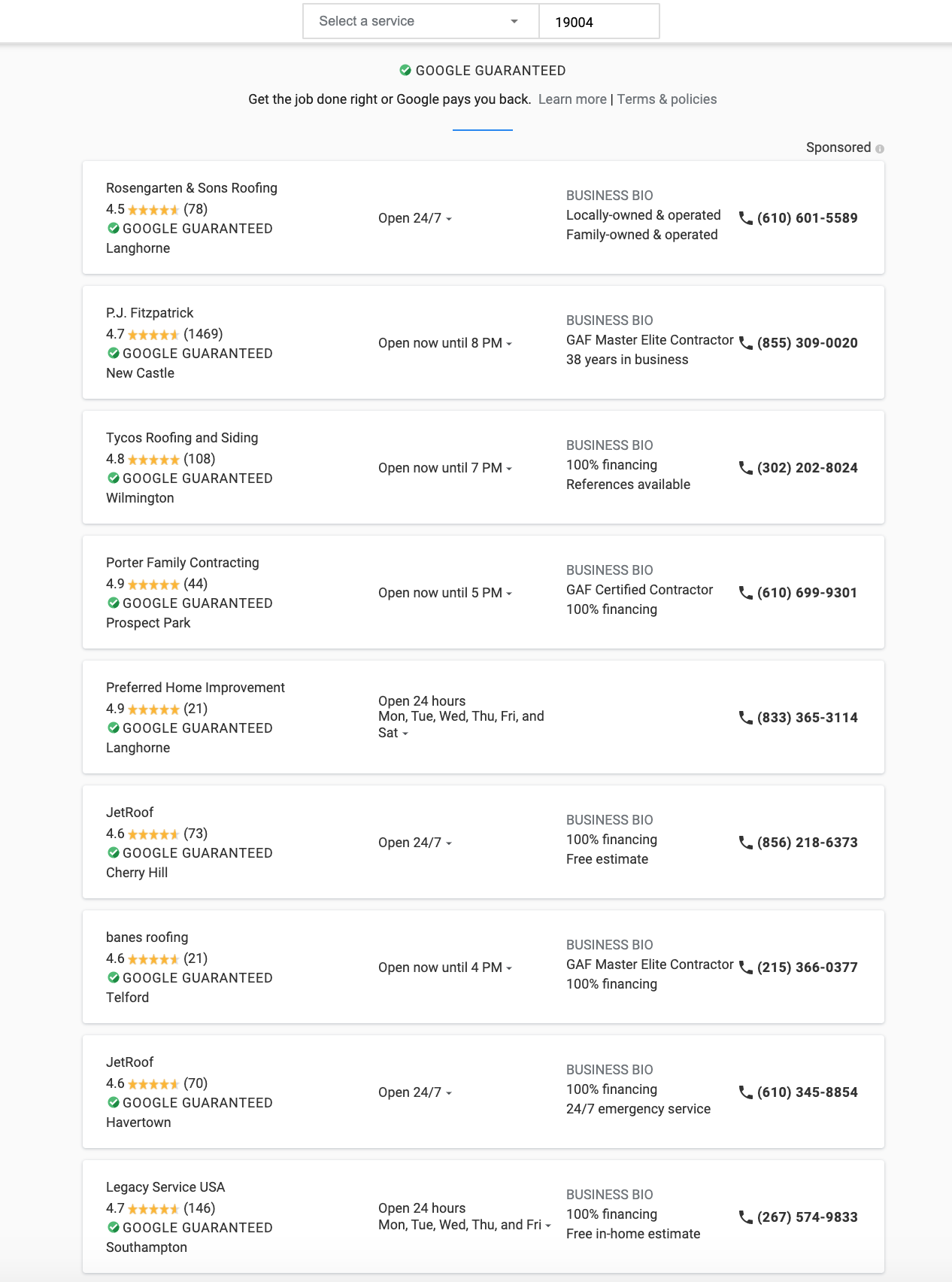
Task: Click phone icon for (856) 218-6373
Action: (746, 843)
